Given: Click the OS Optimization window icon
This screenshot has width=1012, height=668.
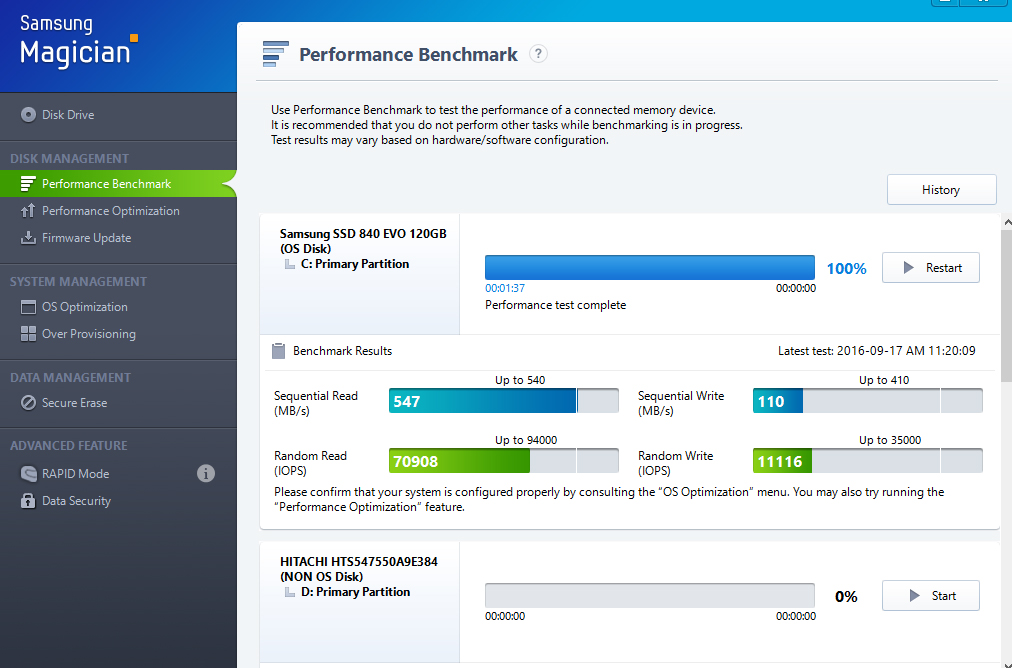Looking at the screenshot, I should tap(28, 307).
